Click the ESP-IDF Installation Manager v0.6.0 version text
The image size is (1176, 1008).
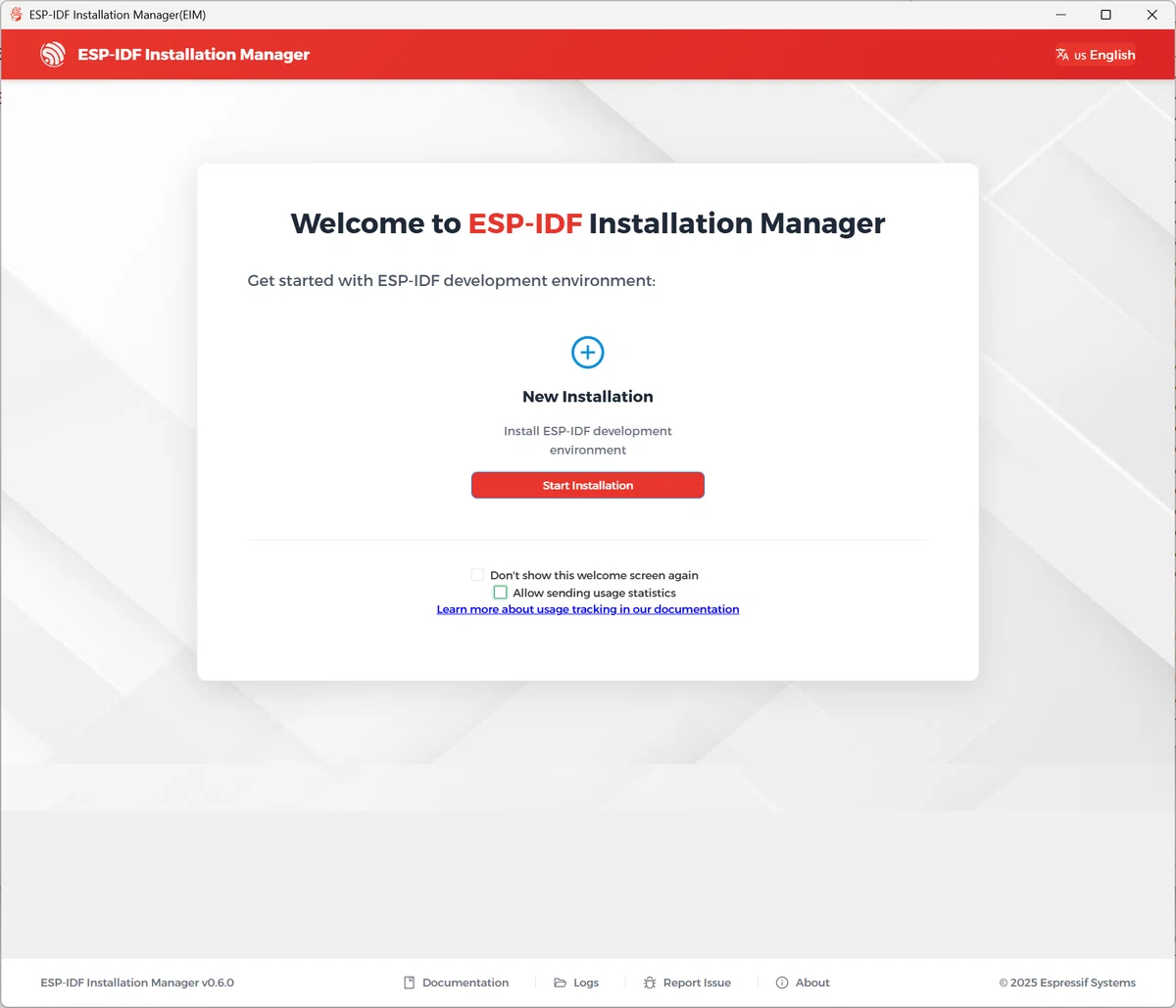(x=137, y=983)
